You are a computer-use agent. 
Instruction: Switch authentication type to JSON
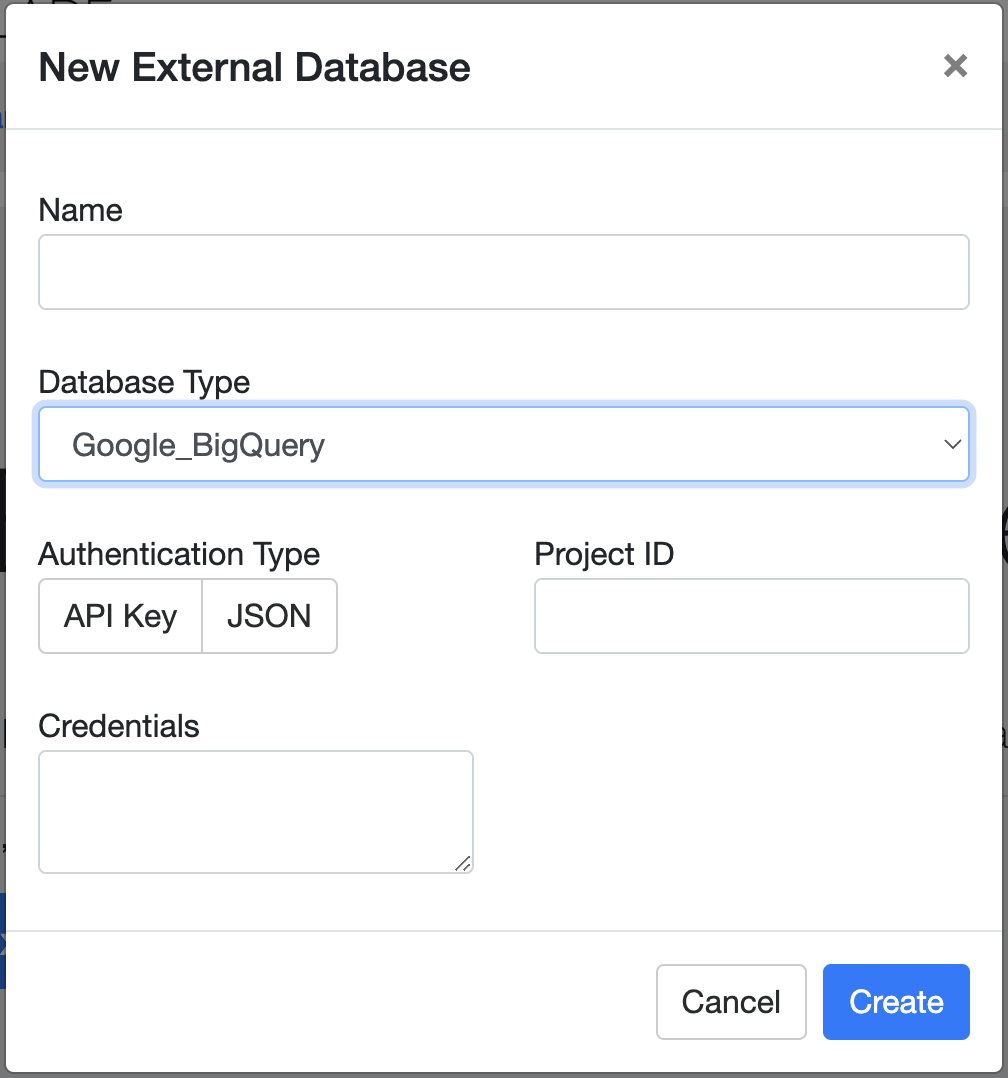click(269, 616)
